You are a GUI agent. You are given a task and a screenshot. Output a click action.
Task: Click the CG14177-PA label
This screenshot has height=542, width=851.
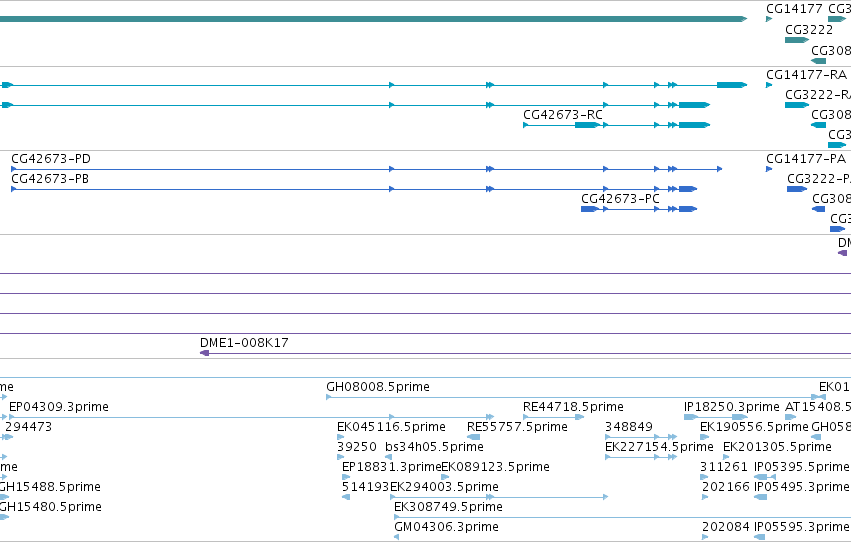coord(806,159)
